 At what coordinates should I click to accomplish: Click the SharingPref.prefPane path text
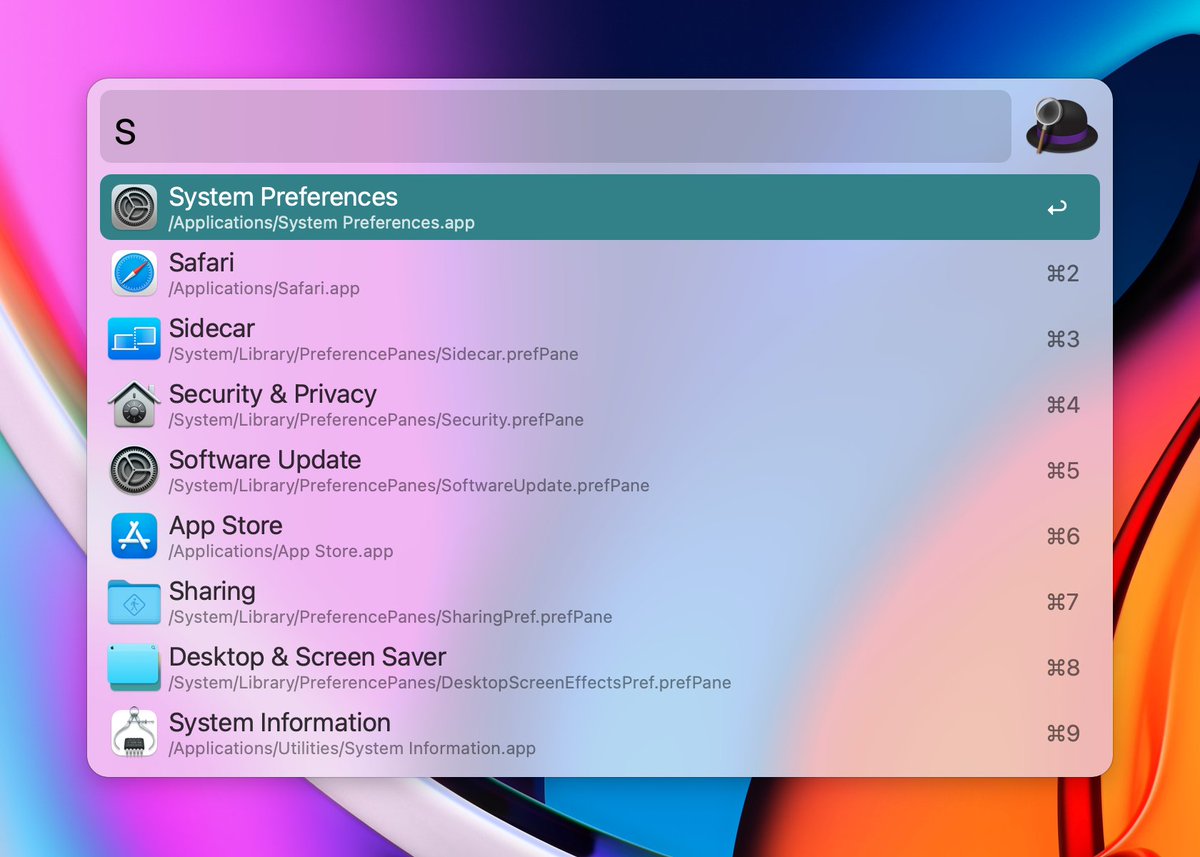tap(390, 617)
